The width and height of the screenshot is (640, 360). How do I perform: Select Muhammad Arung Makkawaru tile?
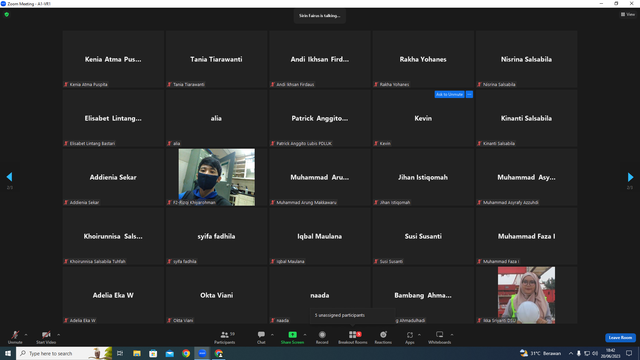coord(320,177)
